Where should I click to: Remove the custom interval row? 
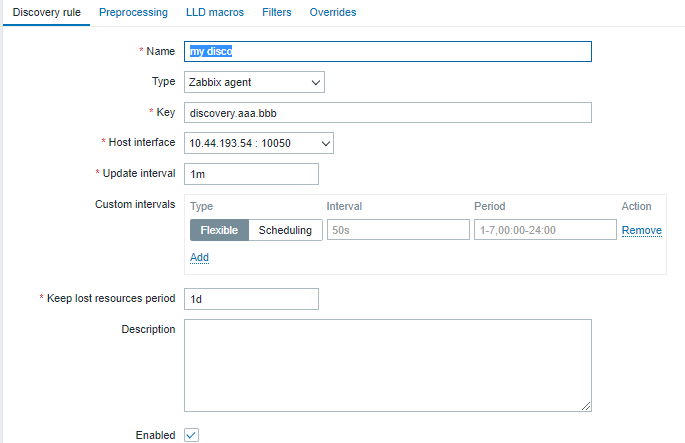click(x=642, y=230)
